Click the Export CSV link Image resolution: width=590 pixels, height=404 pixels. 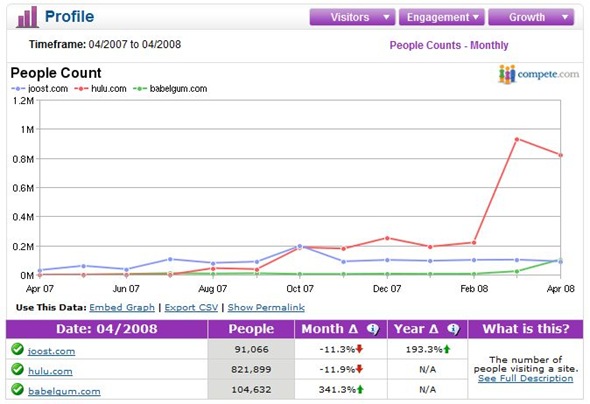(191, 307)
